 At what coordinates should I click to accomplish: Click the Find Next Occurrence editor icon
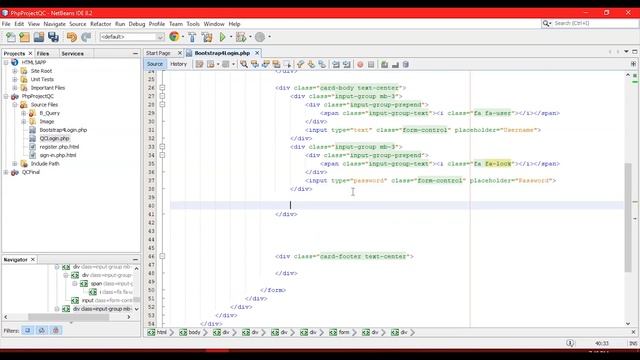click(x=266, y=64)
